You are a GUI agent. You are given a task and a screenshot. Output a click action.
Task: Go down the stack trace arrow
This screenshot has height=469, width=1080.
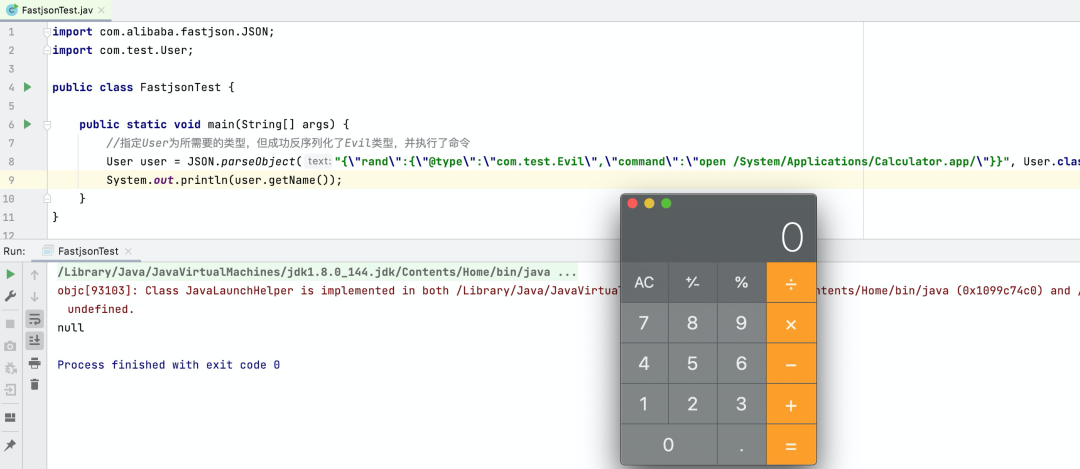coord(34,297)
